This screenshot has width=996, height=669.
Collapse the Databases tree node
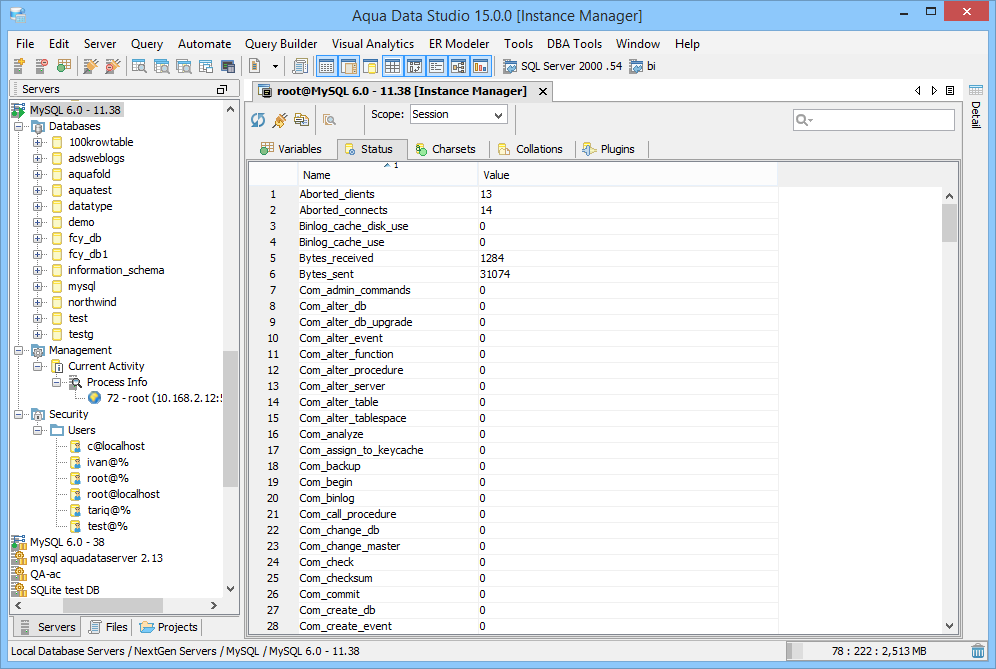[19, 126]
